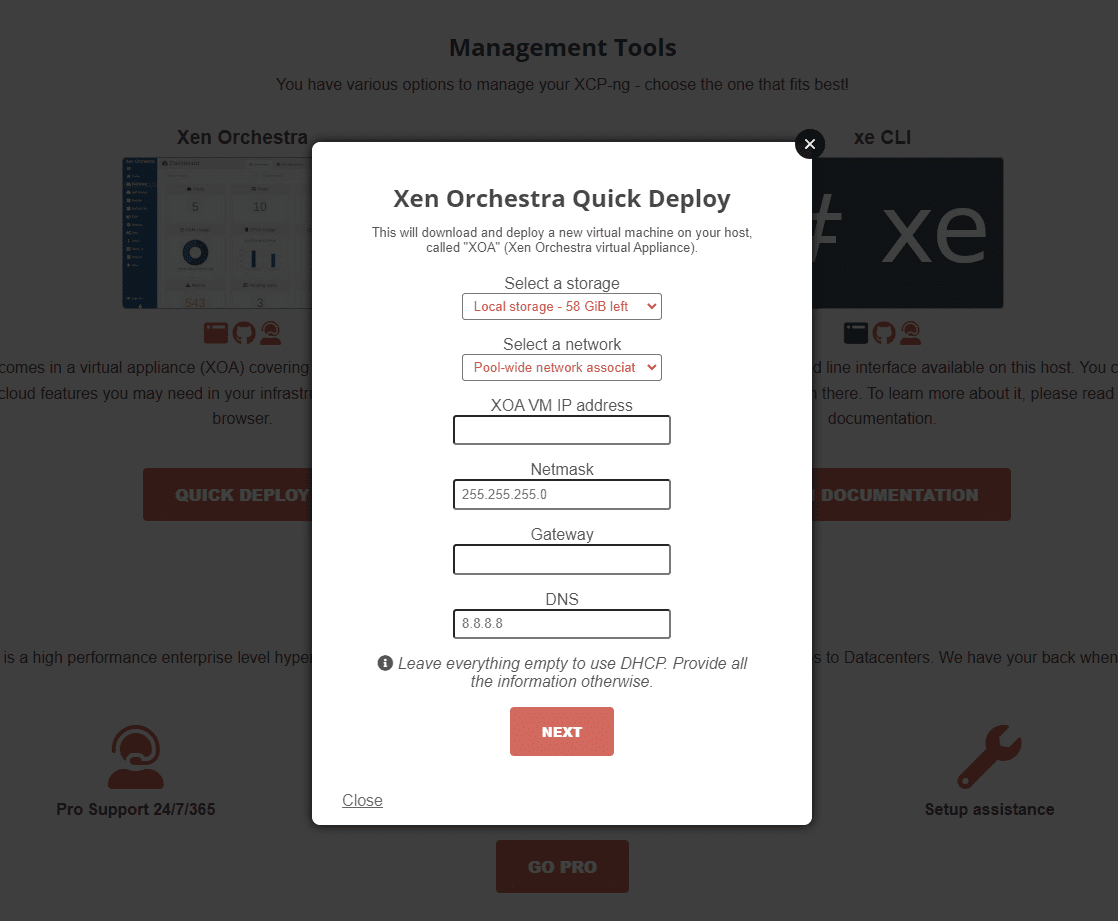This screenshot has width=1118, height=921.
Task: Open the network selection dropdown
Action: 562,367
